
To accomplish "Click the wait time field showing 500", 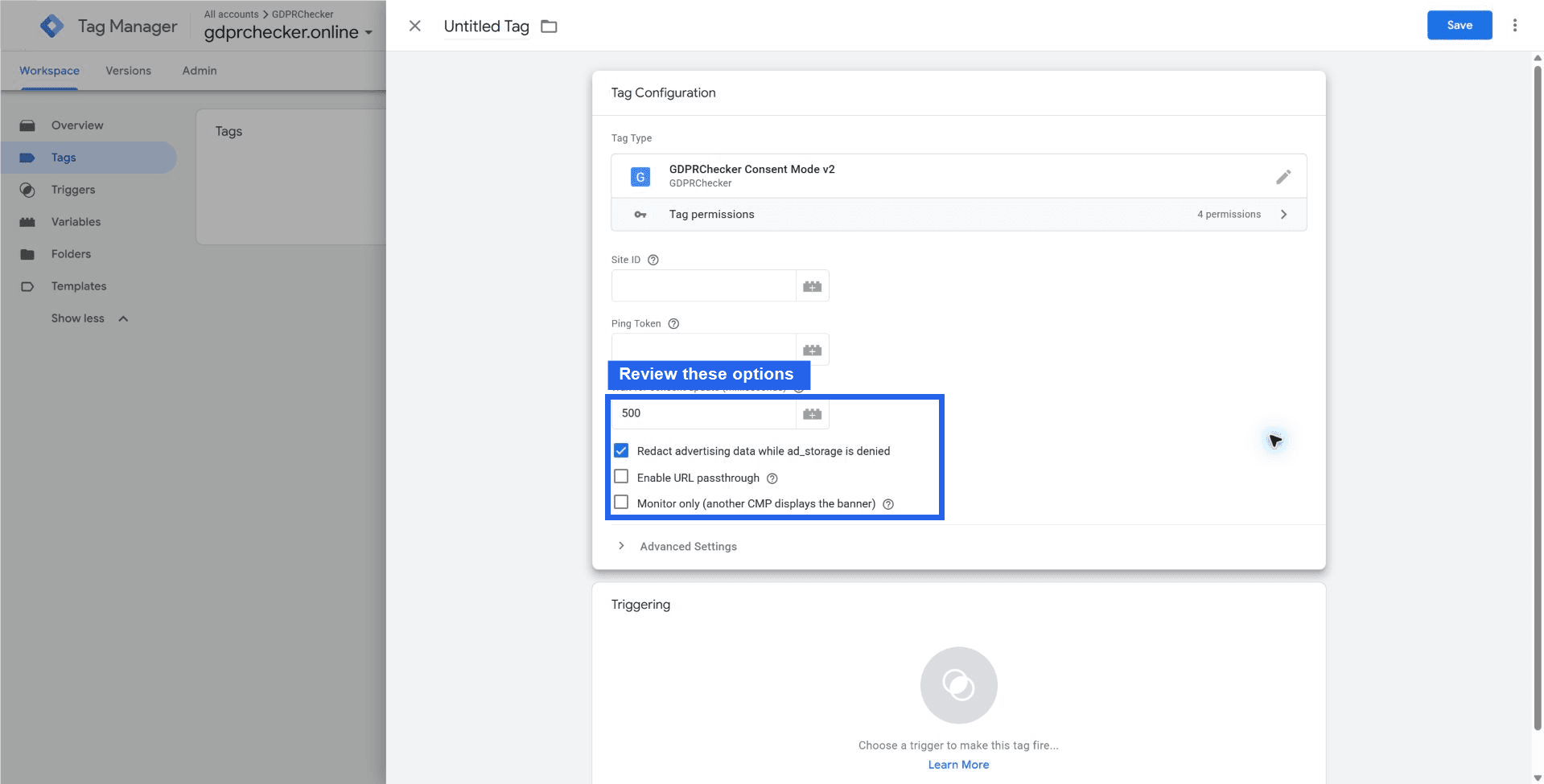I will [x=704, y=413].
